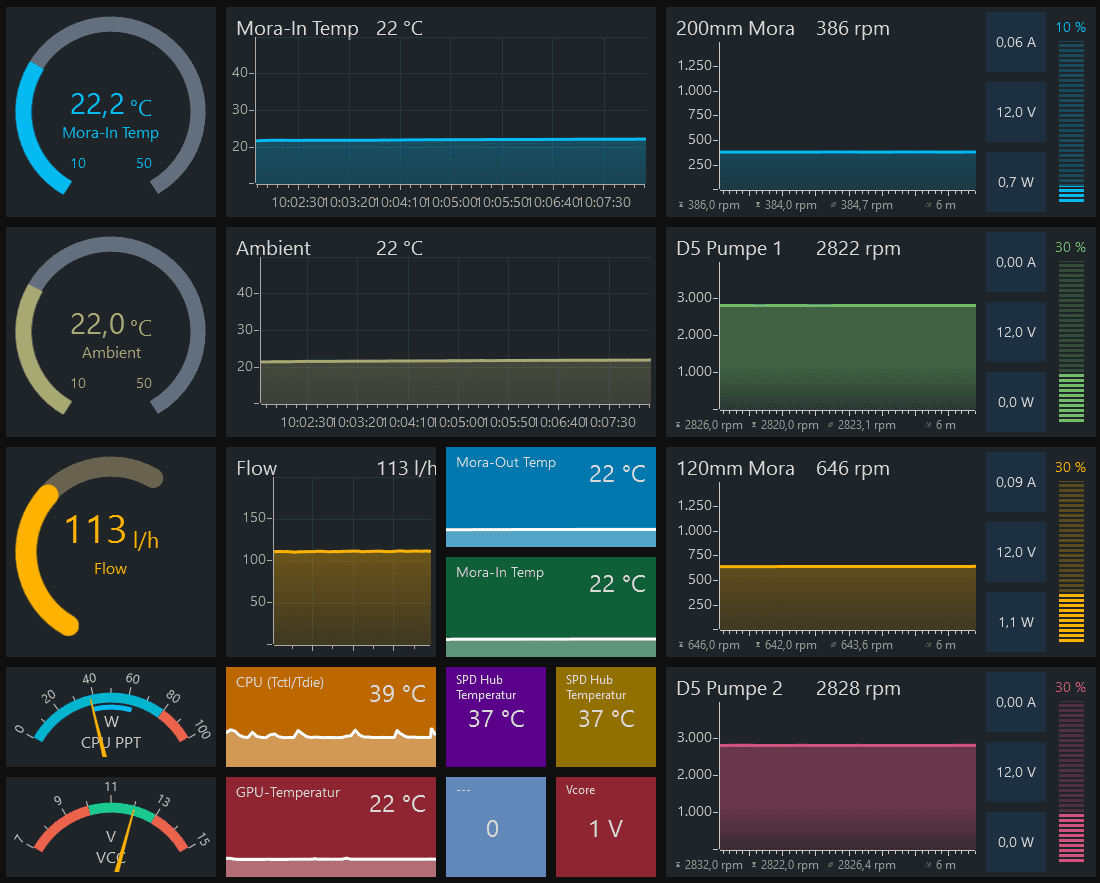Viewport: 1100px width, 883px height.
Task: Click the 6 m time span under D5 Pumpe 2
Action: click(x=940, y=865)
